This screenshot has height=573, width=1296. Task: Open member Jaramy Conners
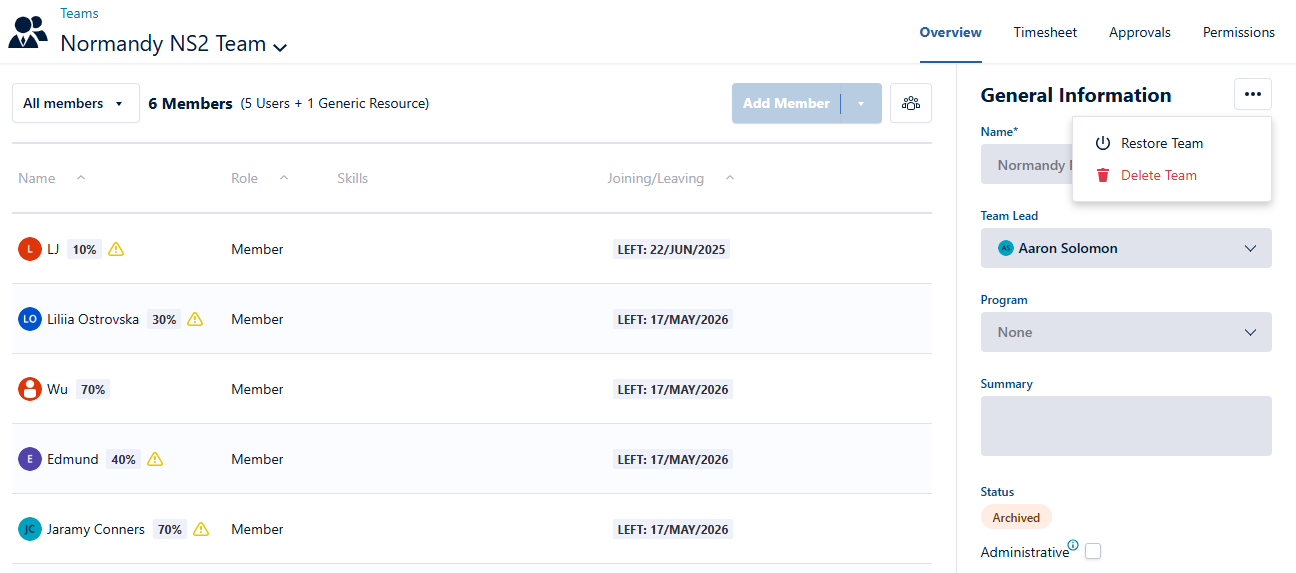click(x=96, y=529)
